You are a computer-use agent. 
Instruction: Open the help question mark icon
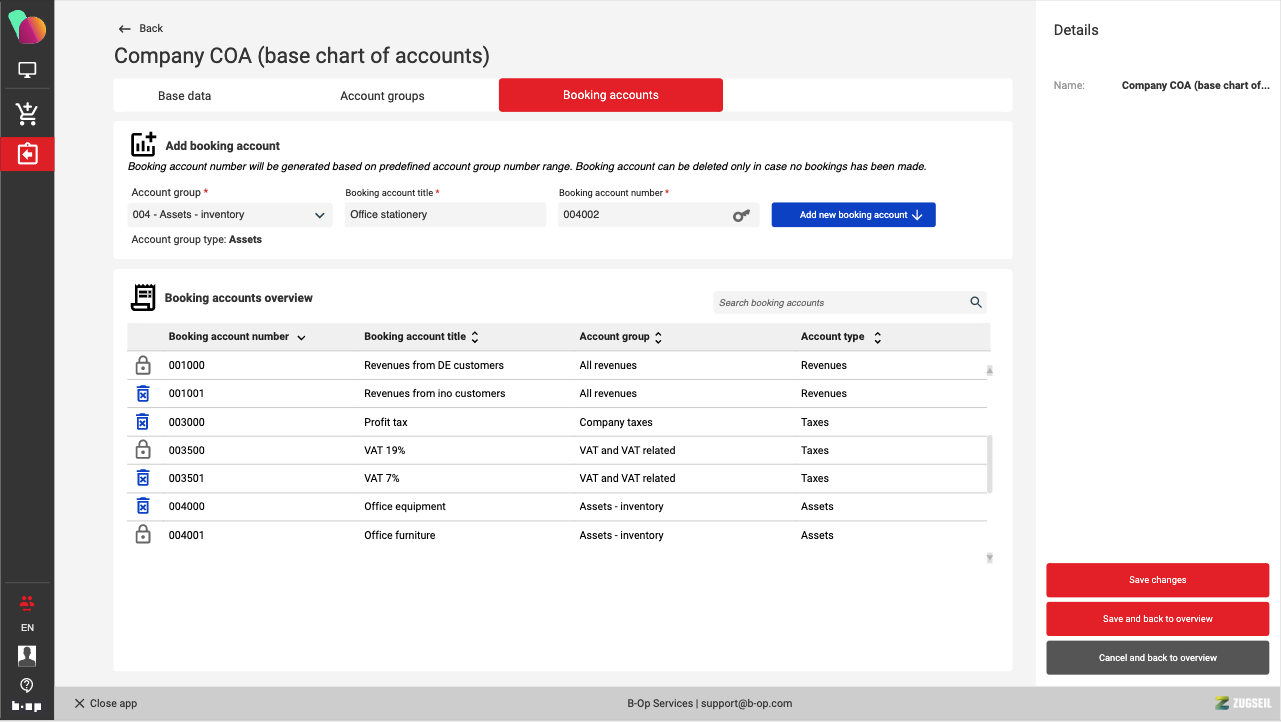pos(27,685)
